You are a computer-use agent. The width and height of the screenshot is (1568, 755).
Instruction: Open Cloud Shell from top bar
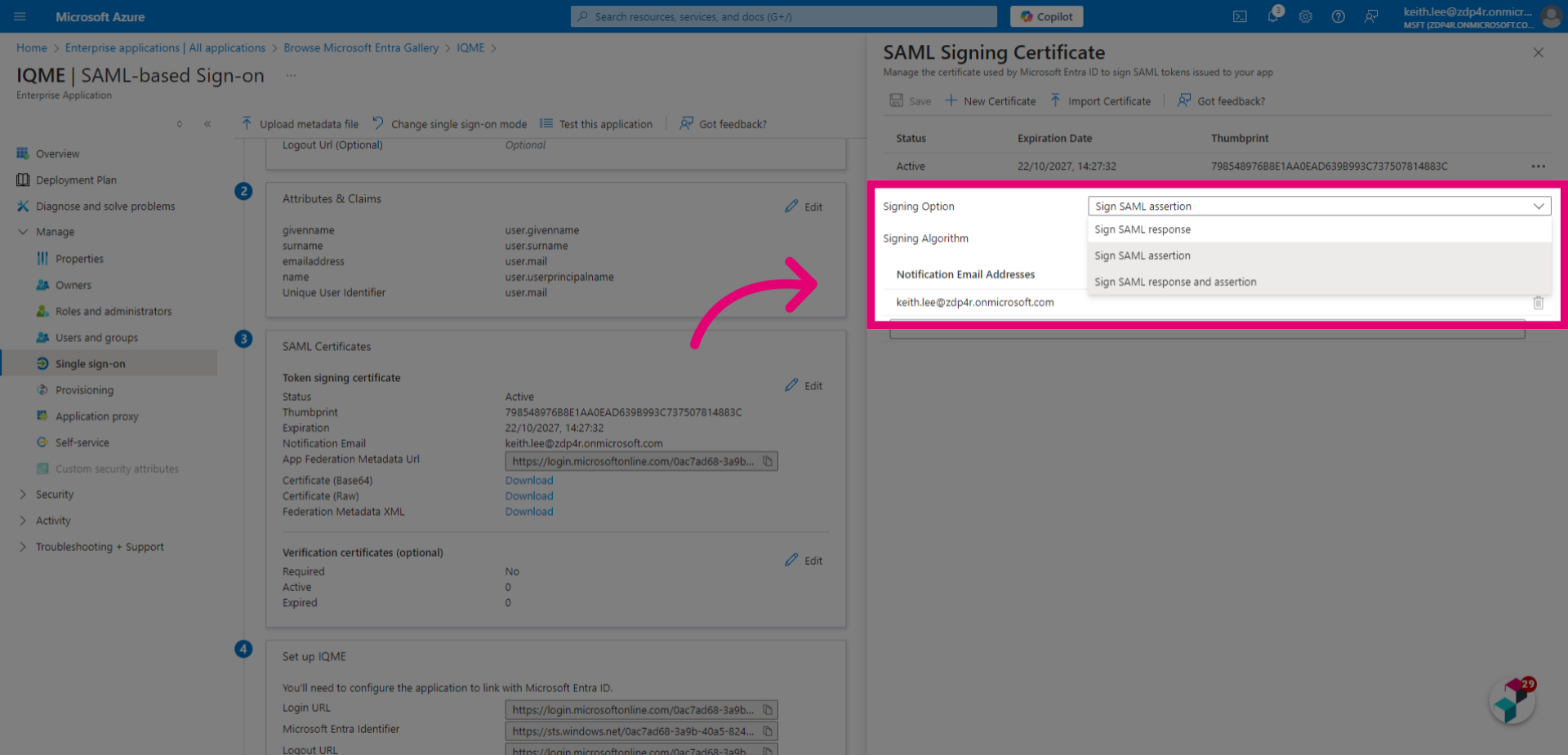[x=1240, y=16]
